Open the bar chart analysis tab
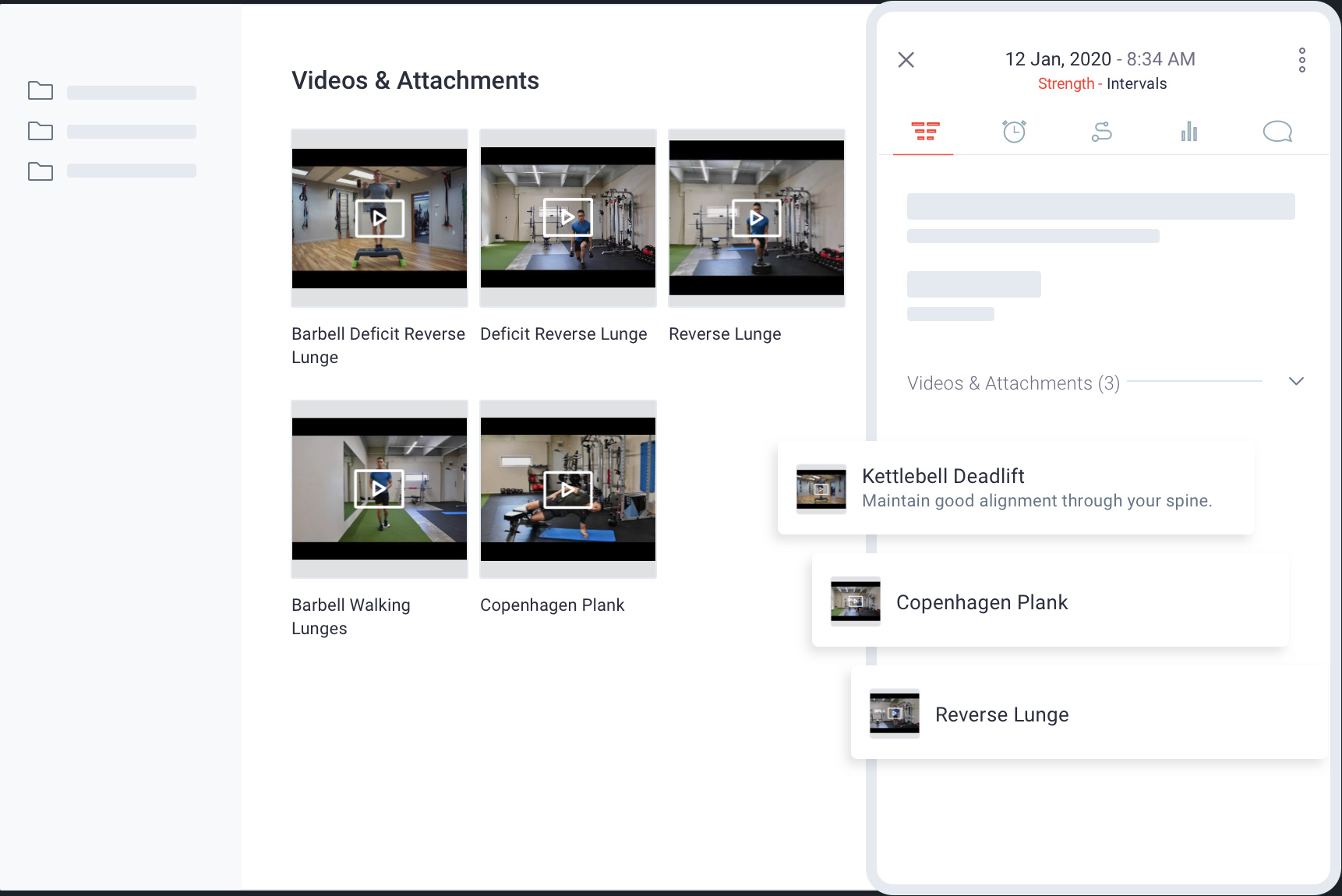This screenshot has width=1342, height=896. [1188, 132]
